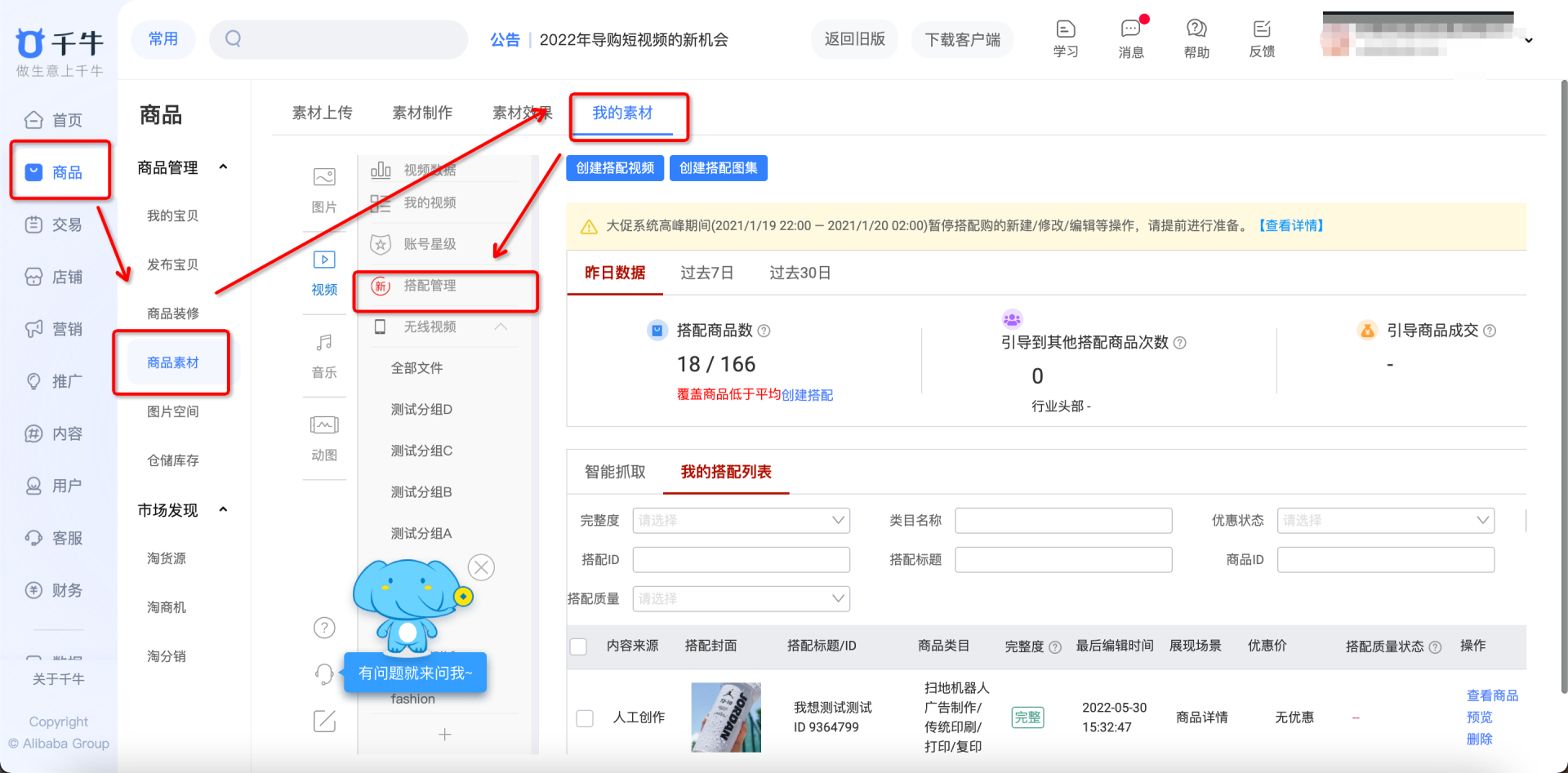Click the 下载客户端 button

coord(963,39)
